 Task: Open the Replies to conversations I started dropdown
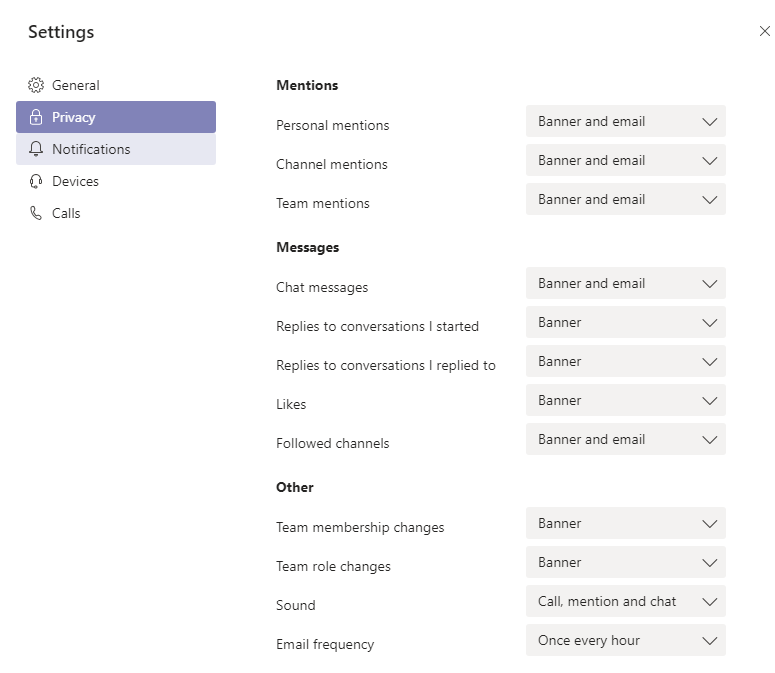[626, 322]
